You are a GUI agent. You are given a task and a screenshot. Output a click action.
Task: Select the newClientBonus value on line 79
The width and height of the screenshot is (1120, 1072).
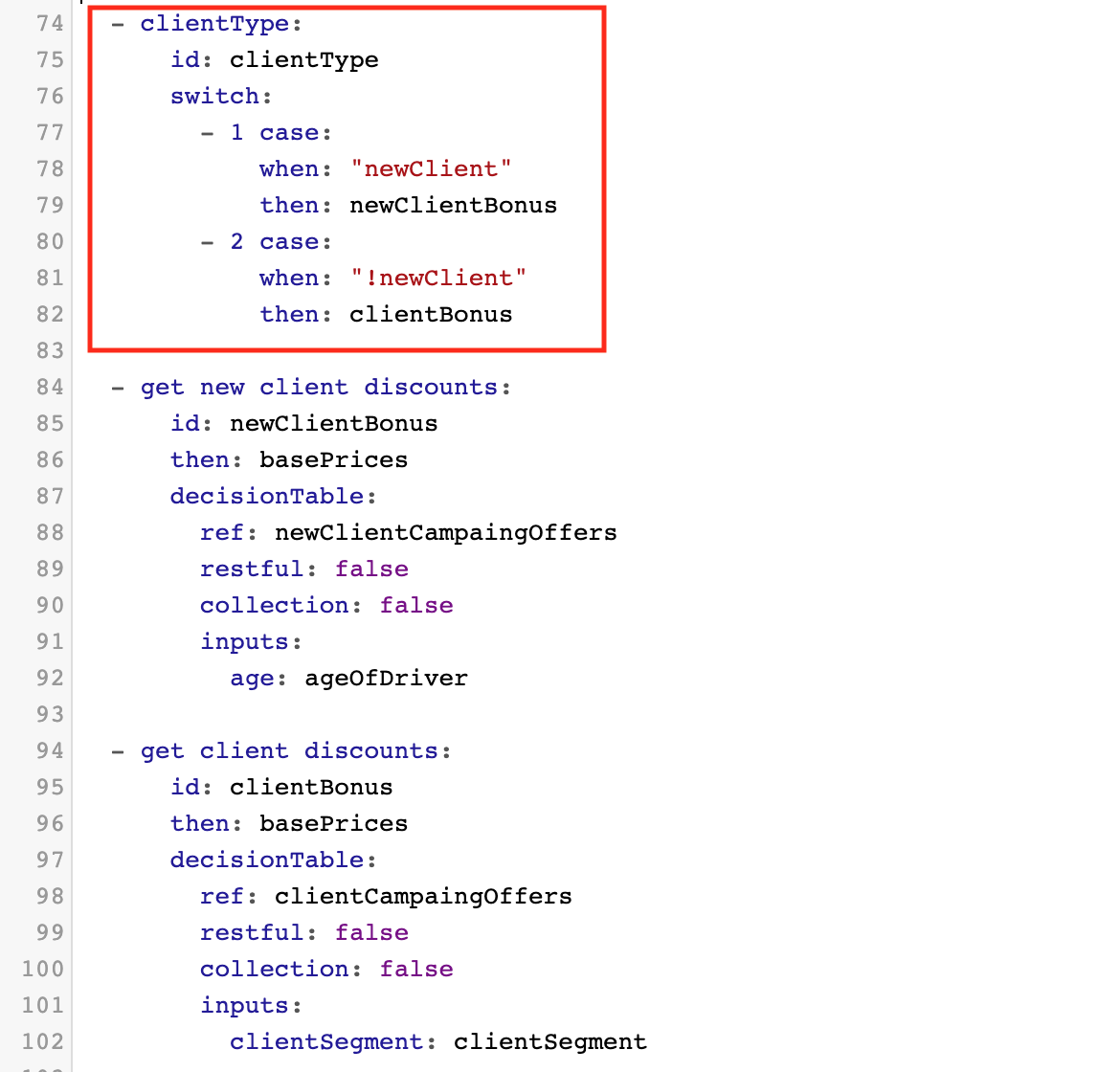point(453,205)
